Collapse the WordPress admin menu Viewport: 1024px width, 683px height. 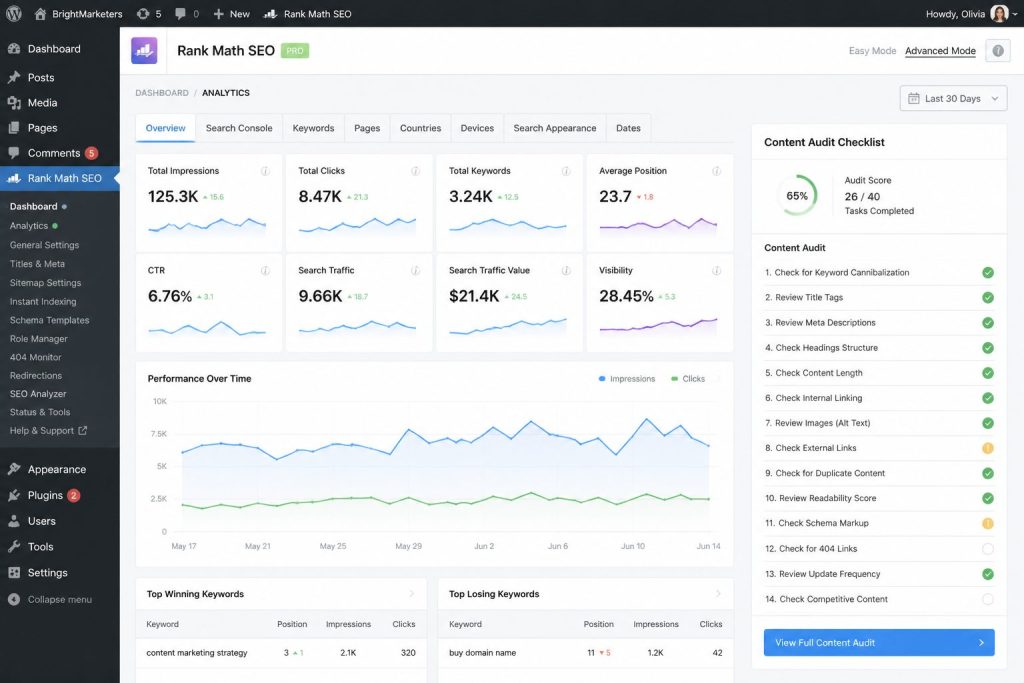[x=50, y=599]
